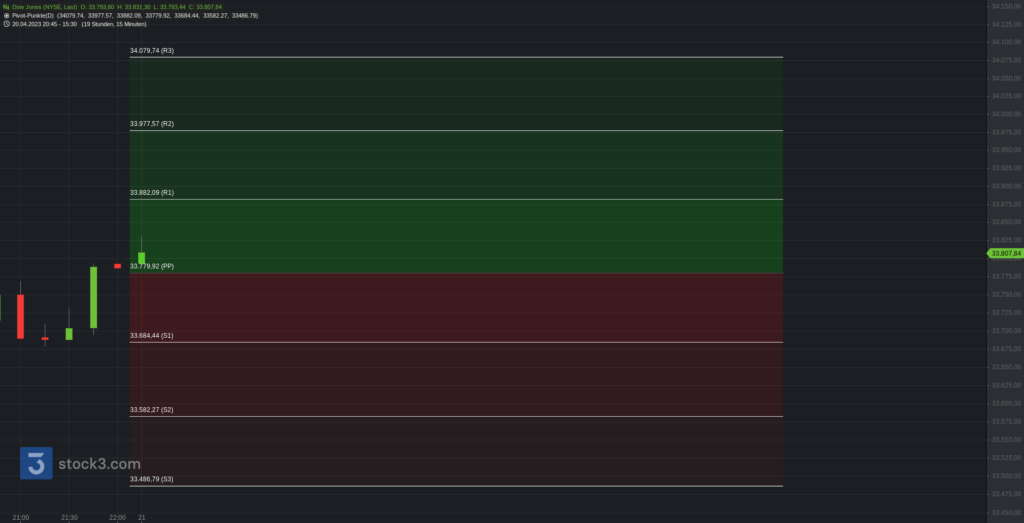The width and height of the screenshot is (1024, 523).
Task: Click the 34.000,00 level on the price axis
Action: (1006, 114)
